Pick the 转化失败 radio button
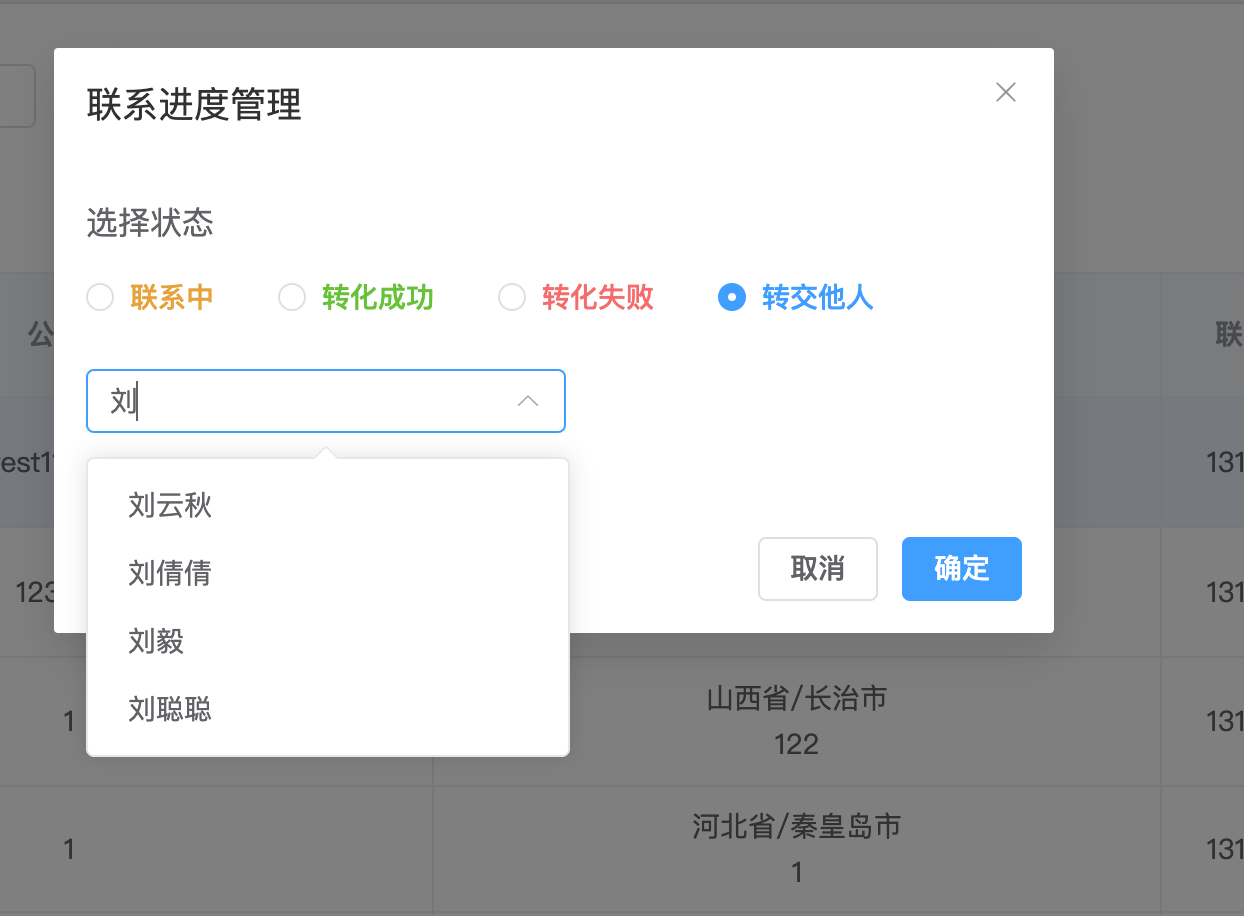This screenshot has height=916, width=1244. click(512, 298)
